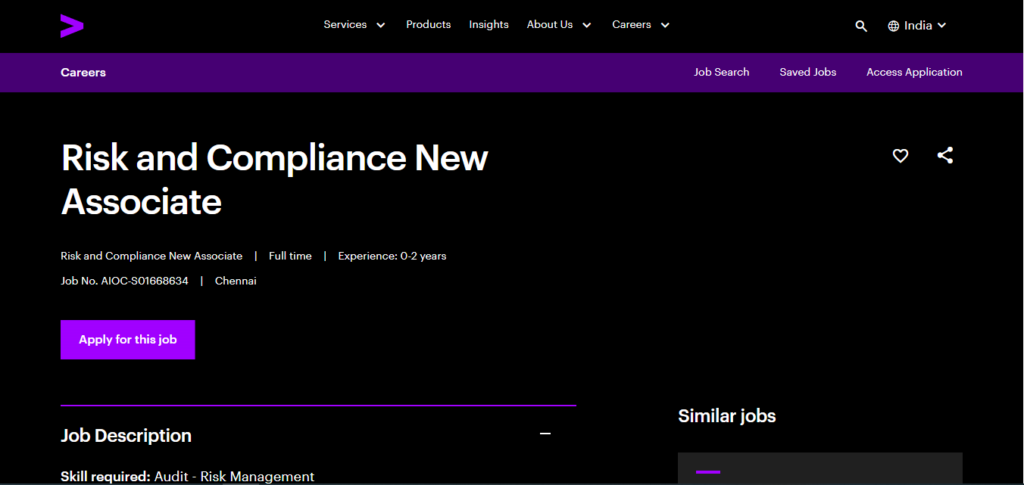Open the Insights menu item

pos(488,25)
